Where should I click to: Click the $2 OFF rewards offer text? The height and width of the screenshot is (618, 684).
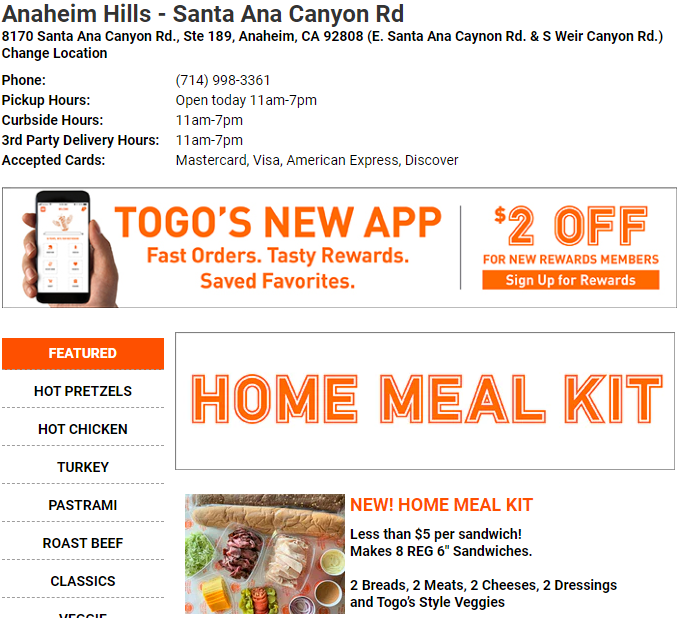click(570, 226)
